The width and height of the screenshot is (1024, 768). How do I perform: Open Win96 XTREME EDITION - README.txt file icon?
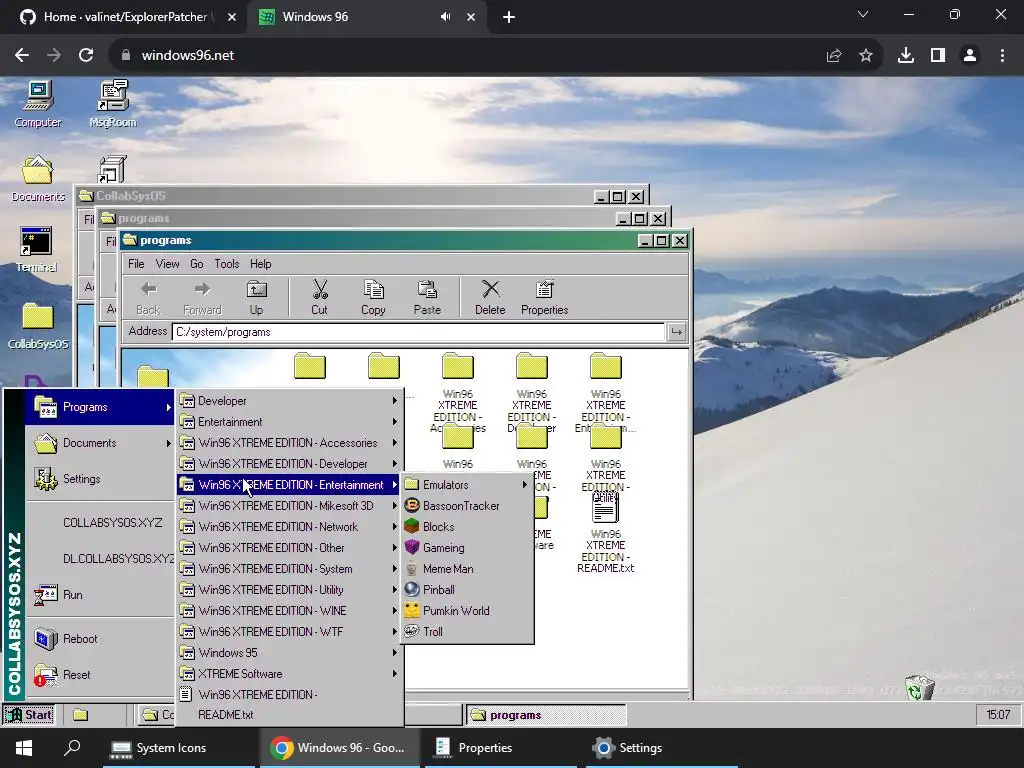pyautogui.click(x=605, y=532)
